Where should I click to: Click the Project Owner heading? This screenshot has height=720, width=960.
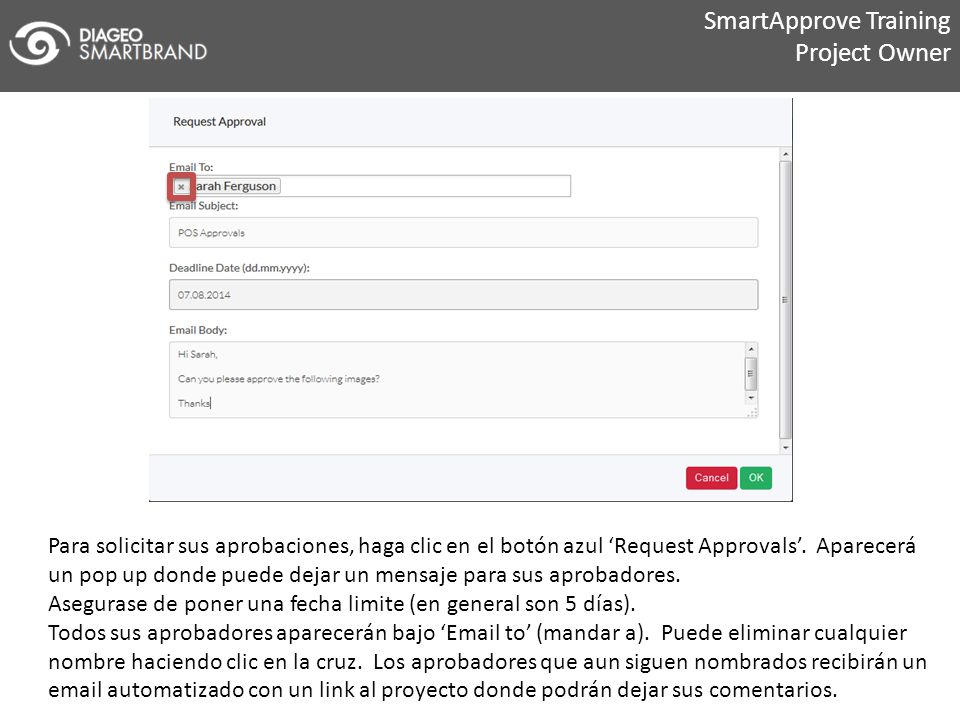click(872, 53)
